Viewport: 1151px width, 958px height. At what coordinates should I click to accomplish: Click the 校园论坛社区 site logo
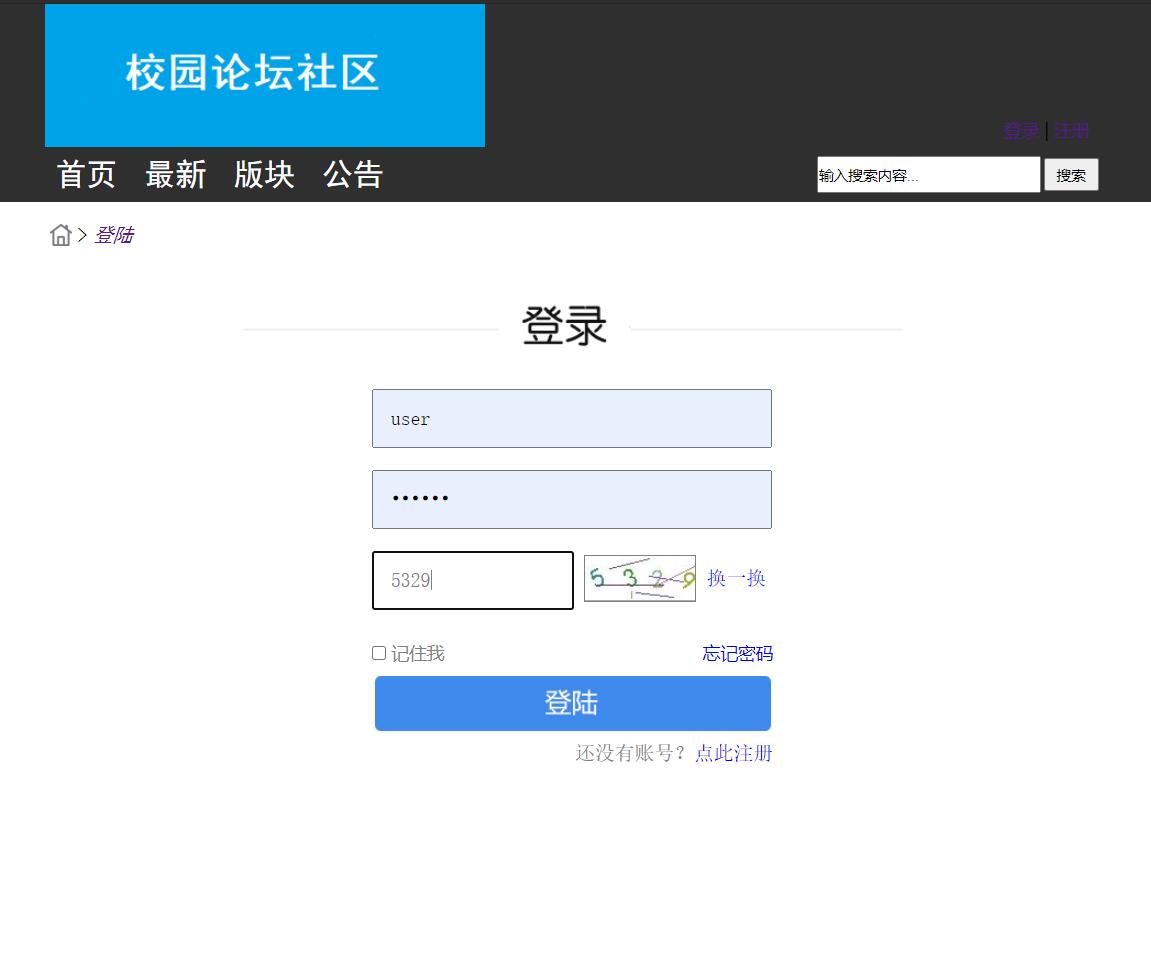pos(253,74)
